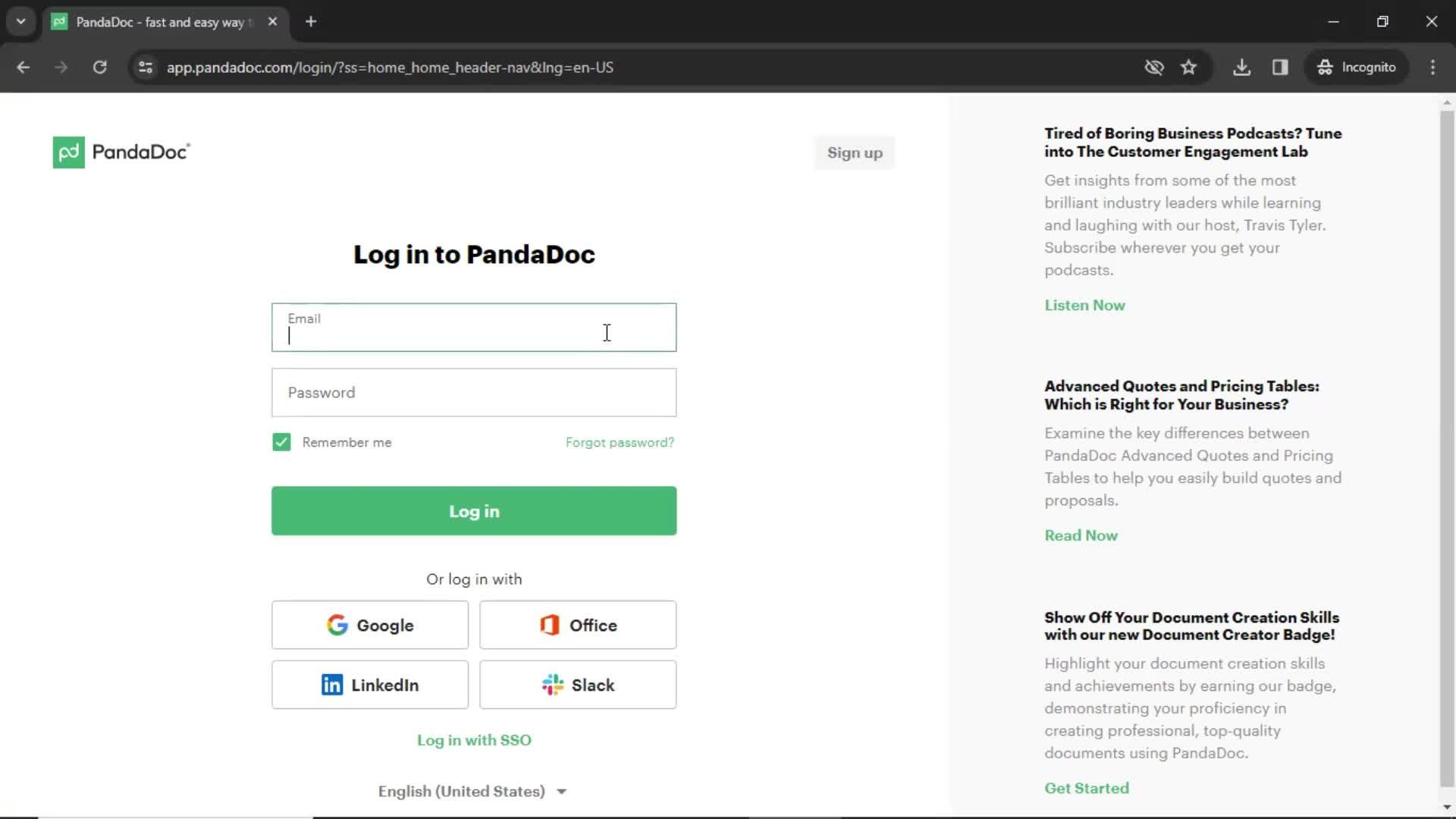Click the Sign up button

[854, 153]
